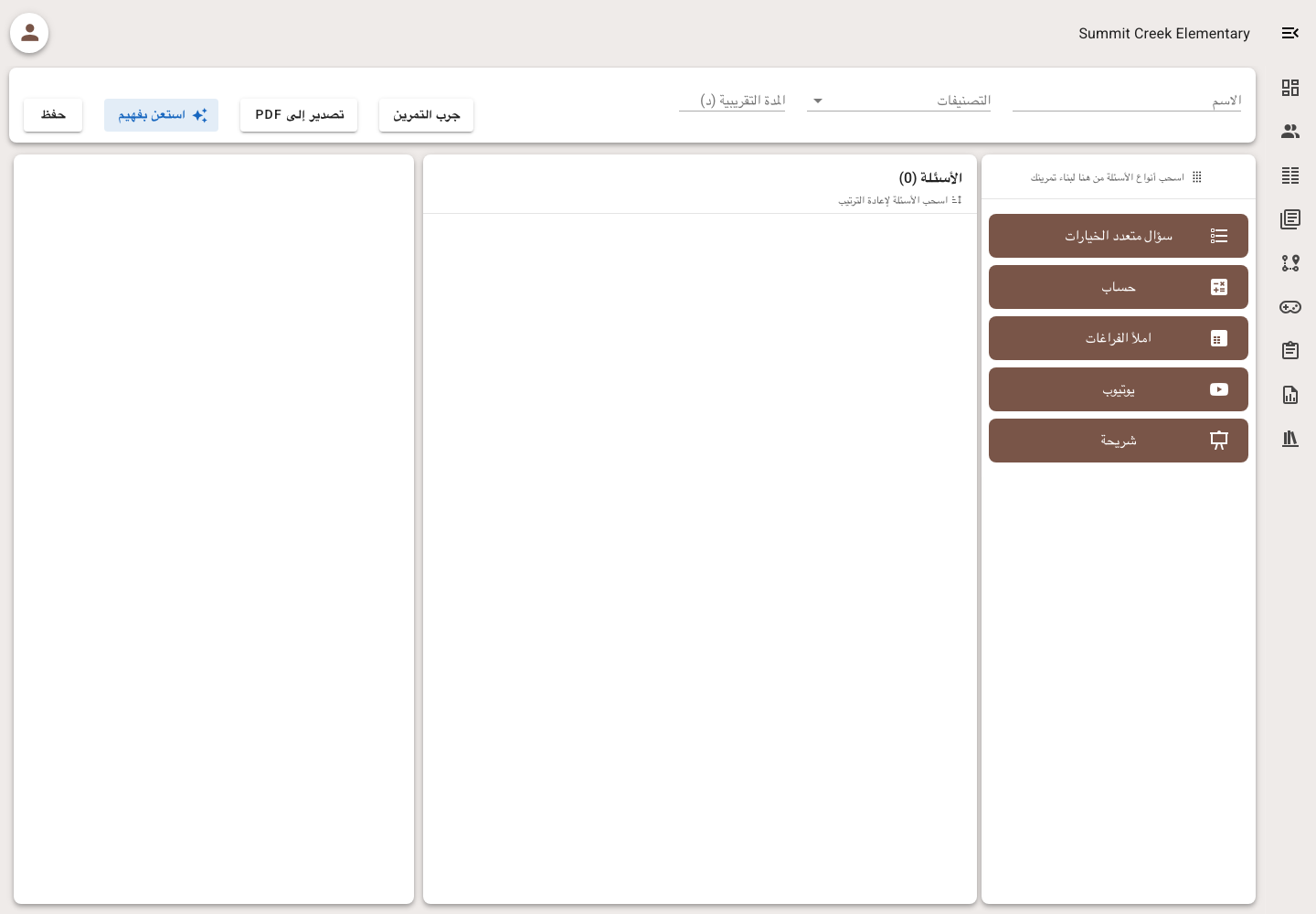The width and height of the screenshot is (1316, 914).
Task: Click the sparkle AI icon on استعن بفهيم
Action: coord(200,115)
